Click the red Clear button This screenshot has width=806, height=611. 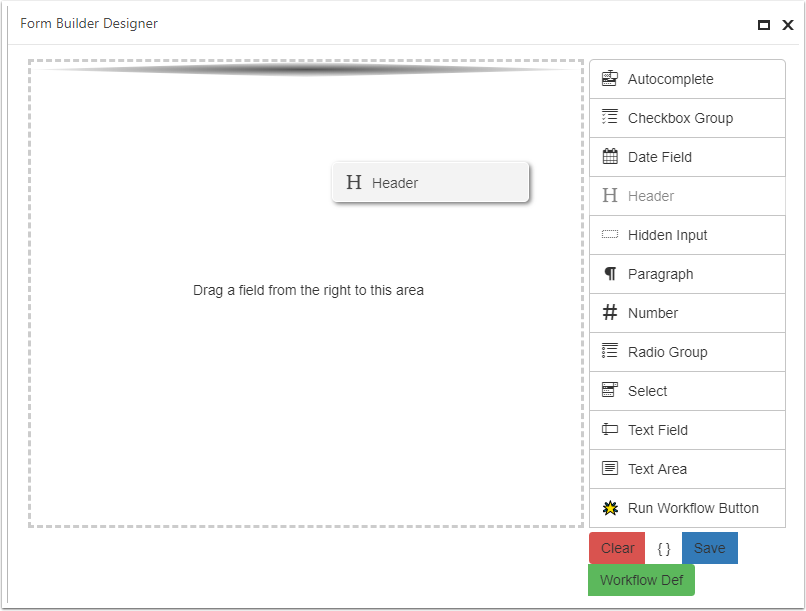click(x=617, y=548)
